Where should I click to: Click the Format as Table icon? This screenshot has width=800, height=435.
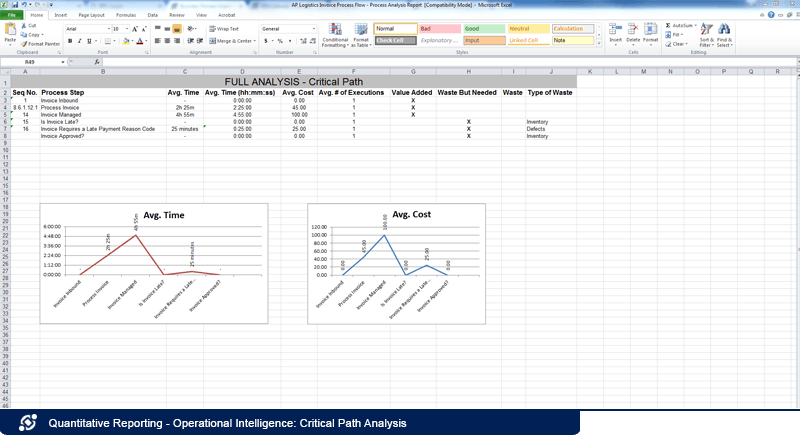click(x=360, y=35)
